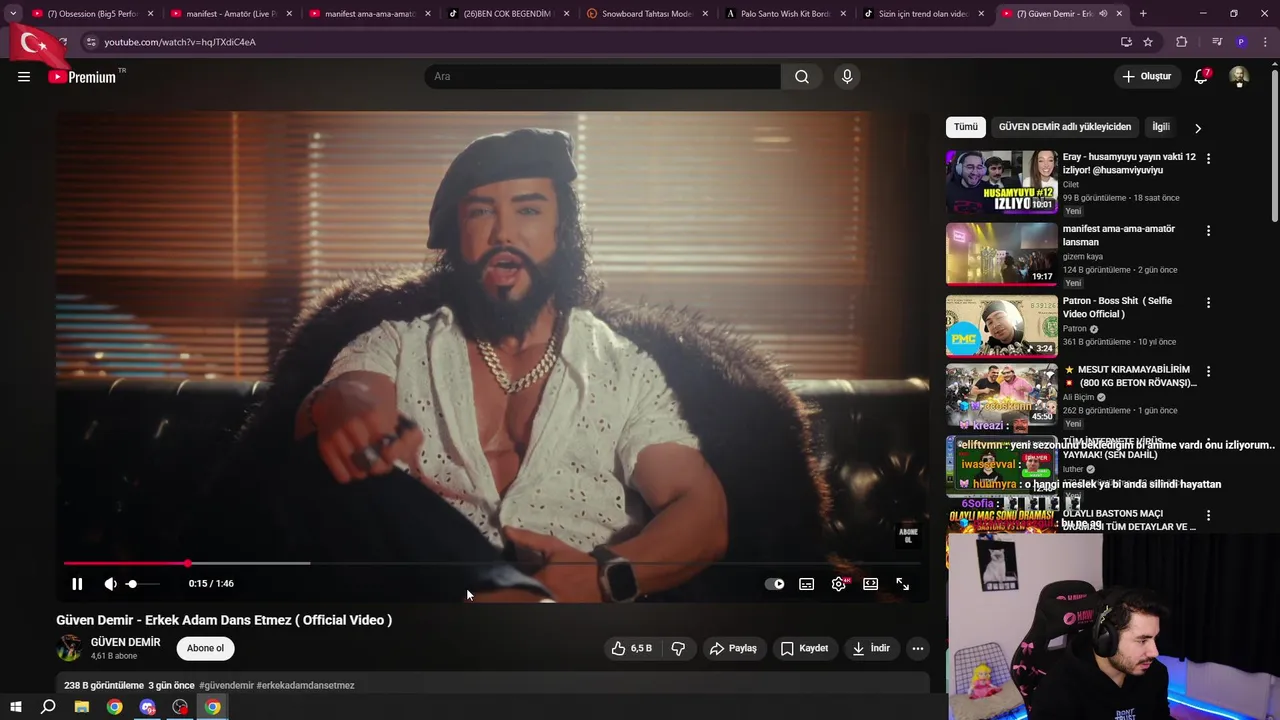The width and height of the screenshot is (1280, 720).
Task: Open the YouTube guide hamburger menu
Action: pyautogui.click(x=24, y=77)
